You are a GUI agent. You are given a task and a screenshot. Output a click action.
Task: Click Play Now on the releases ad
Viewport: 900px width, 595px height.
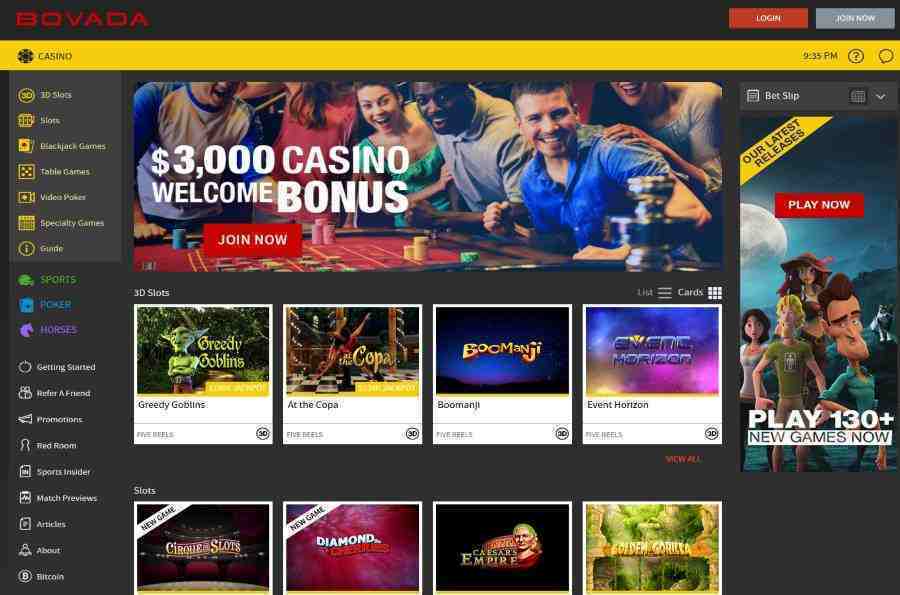pyautogui.click(x=819, y=205)
